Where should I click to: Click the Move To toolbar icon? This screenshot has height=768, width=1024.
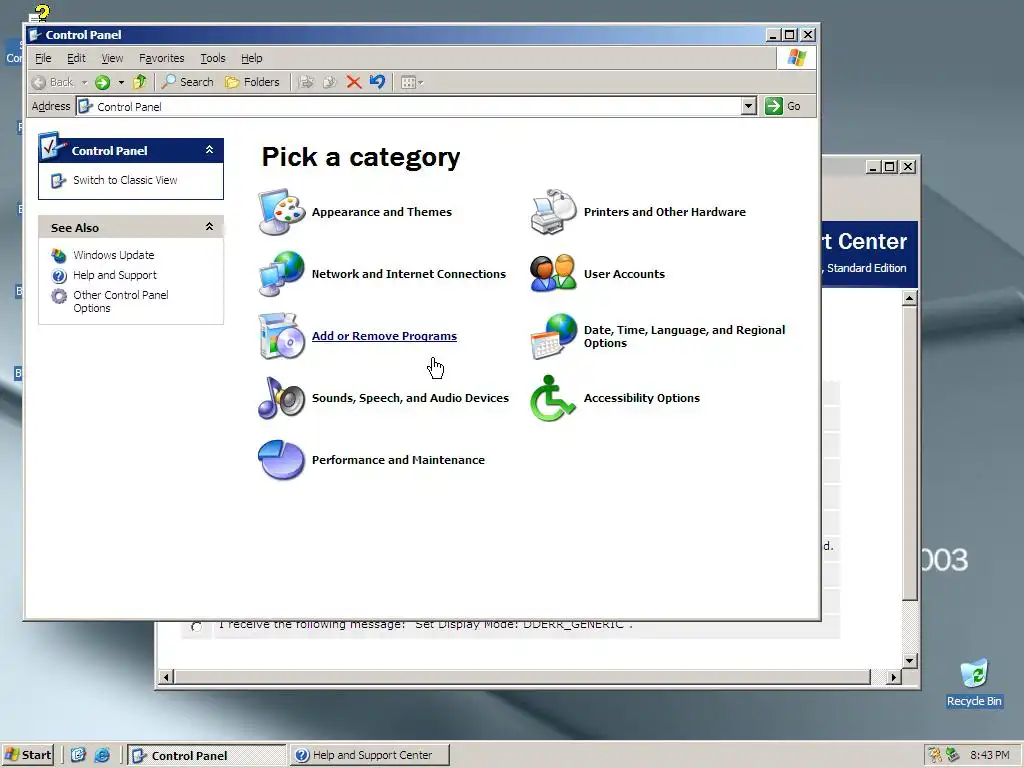(306, 82)
